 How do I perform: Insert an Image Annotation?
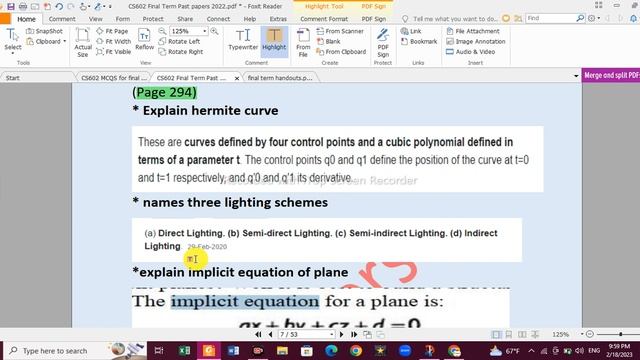click(x=476, y=41)
